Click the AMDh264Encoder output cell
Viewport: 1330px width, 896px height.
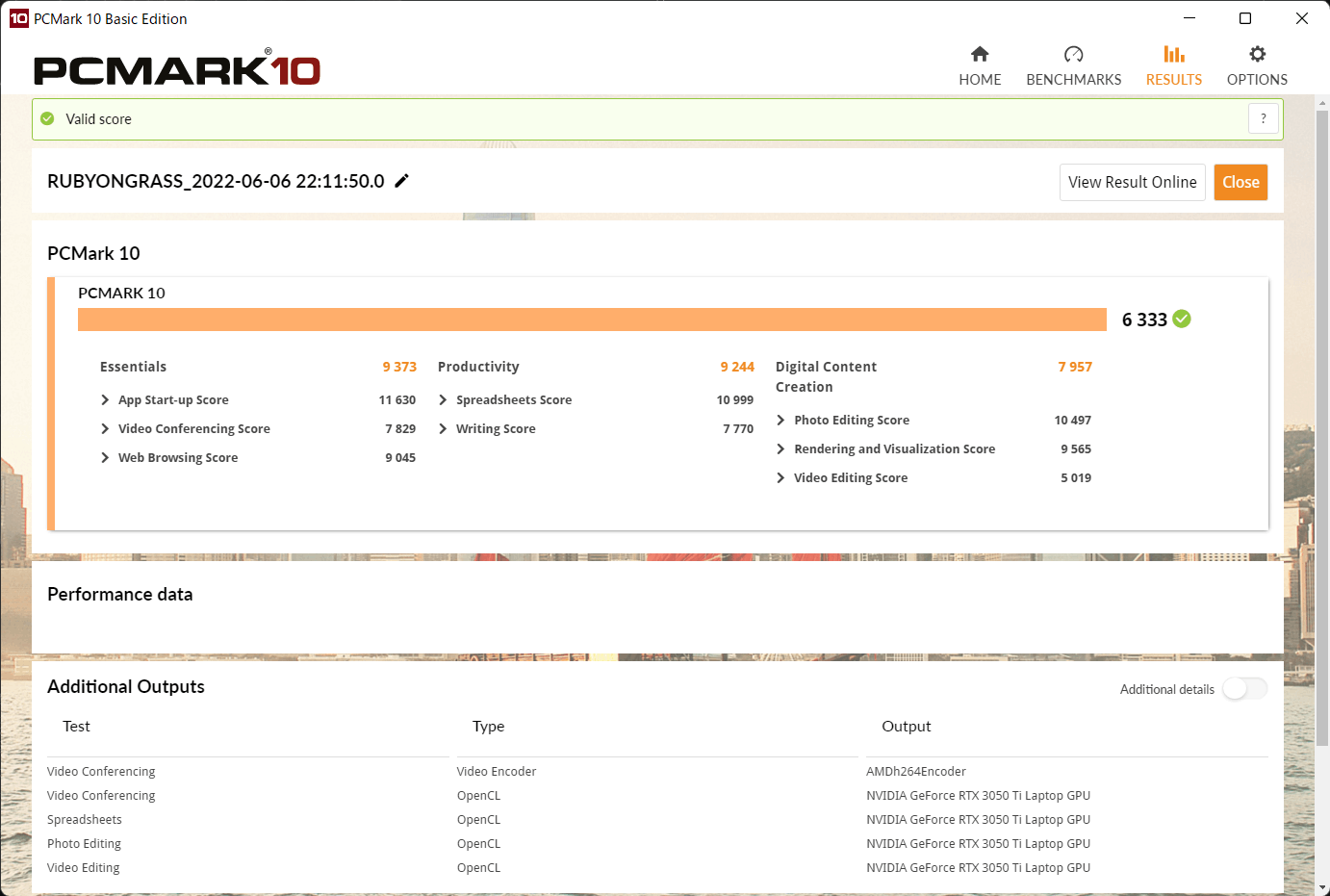click(916, 771)
